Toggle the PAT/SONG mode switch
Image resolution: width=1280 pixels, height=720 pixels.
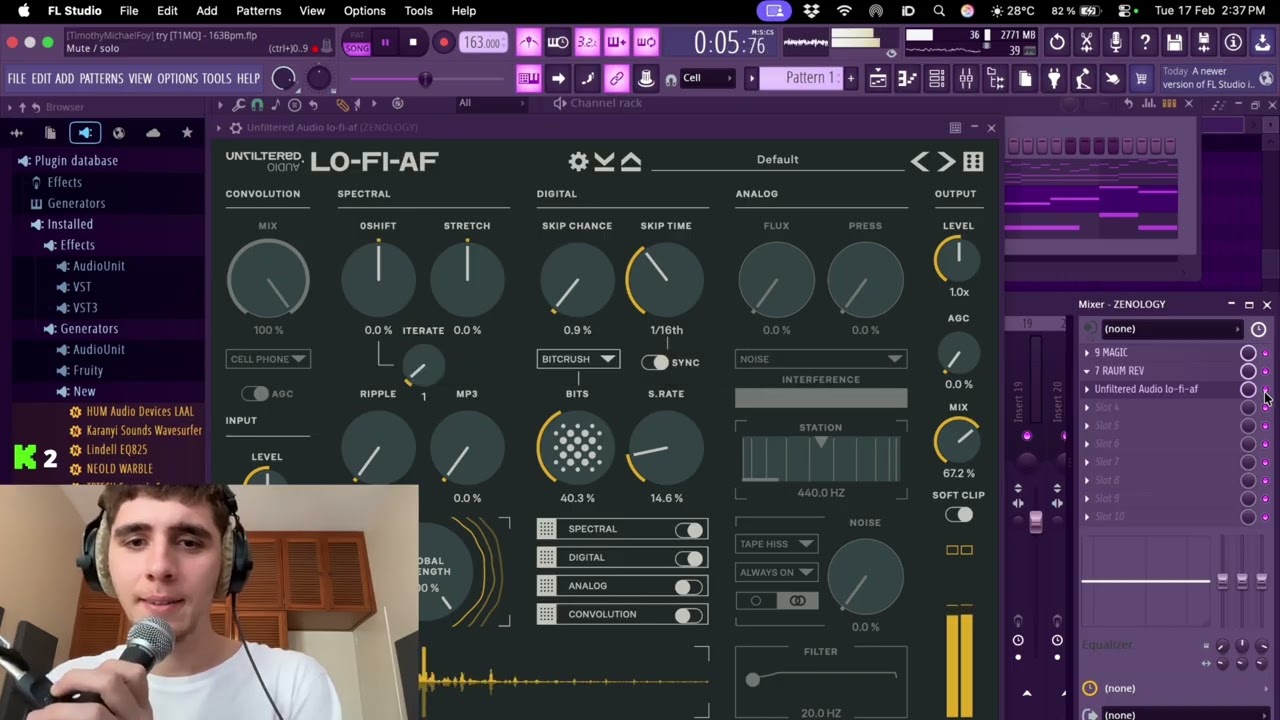(356, 43)
